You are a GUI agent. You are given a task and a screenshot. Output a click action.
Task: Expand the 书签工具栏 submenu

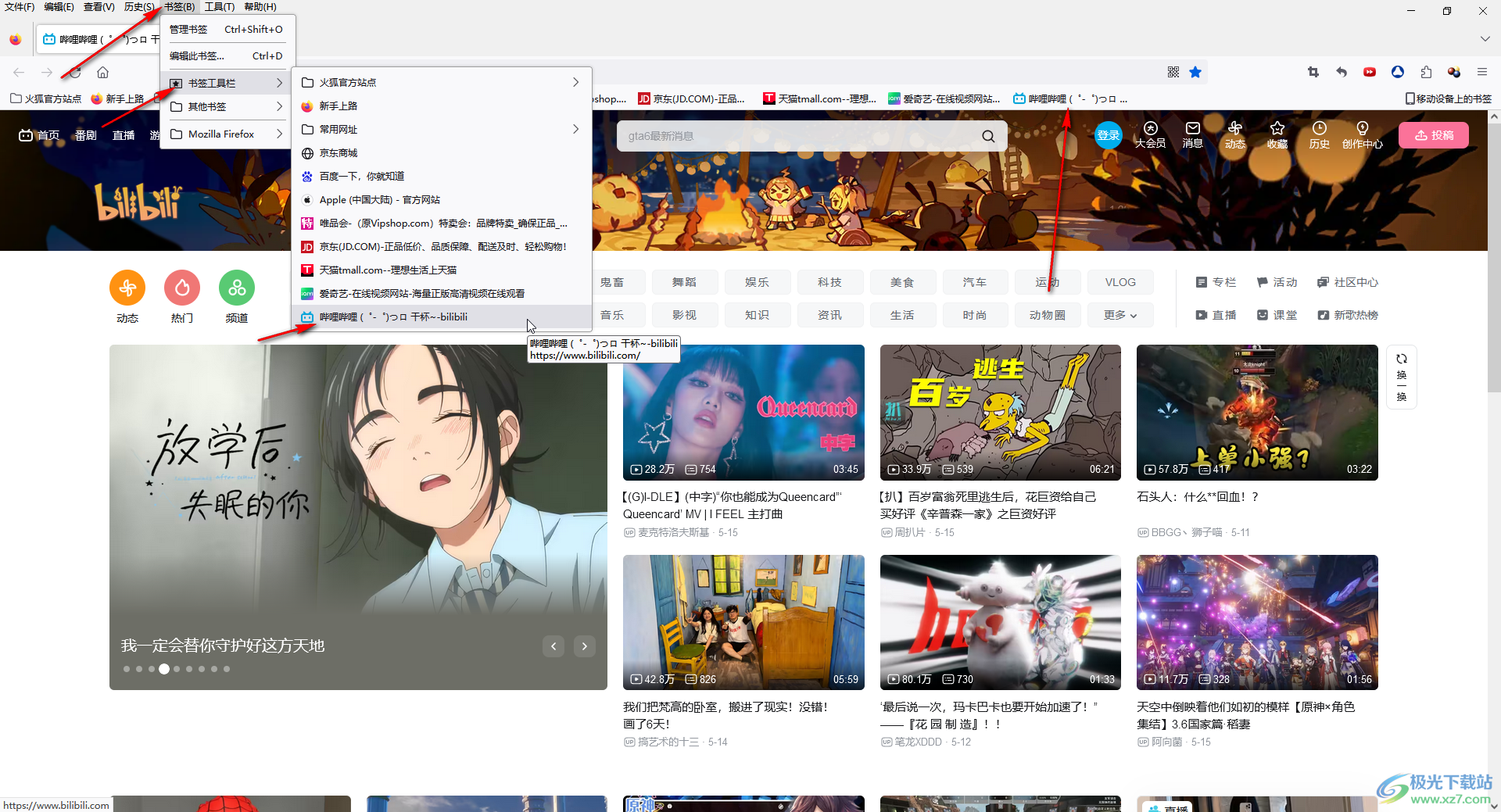[x=227, y=83]
